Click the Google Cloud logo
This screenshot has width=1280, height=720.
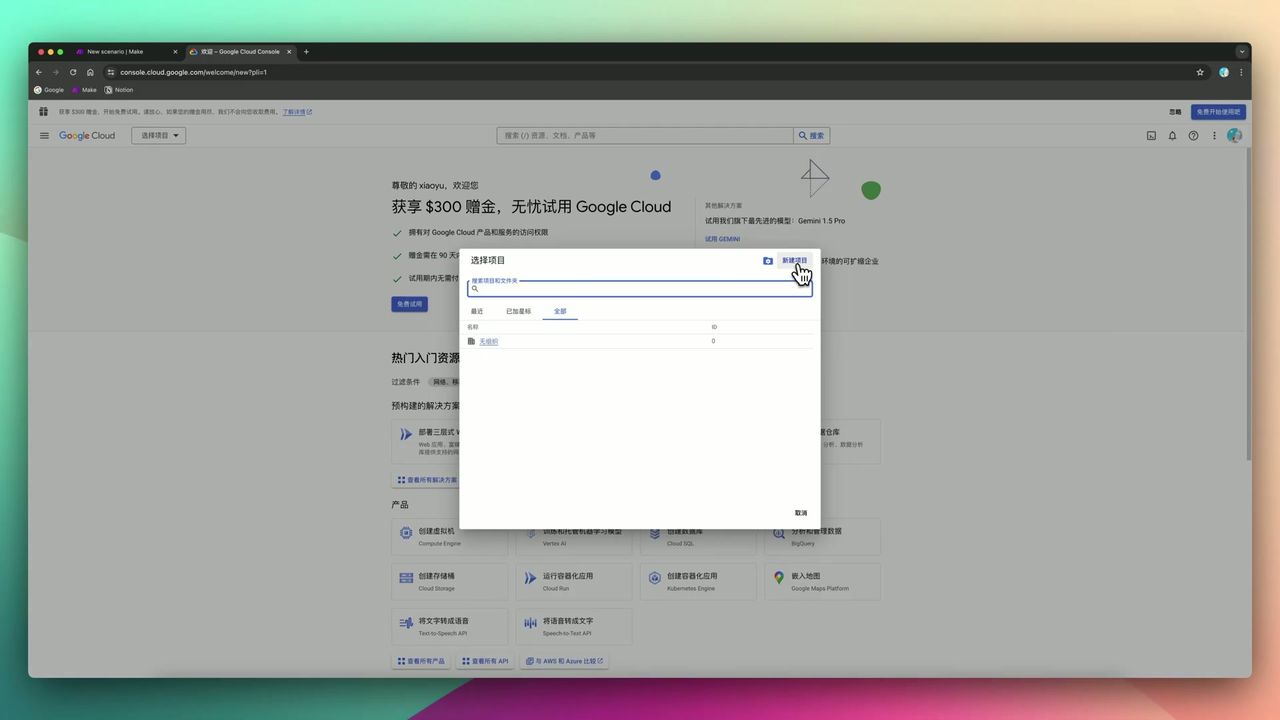coord(86,135)
